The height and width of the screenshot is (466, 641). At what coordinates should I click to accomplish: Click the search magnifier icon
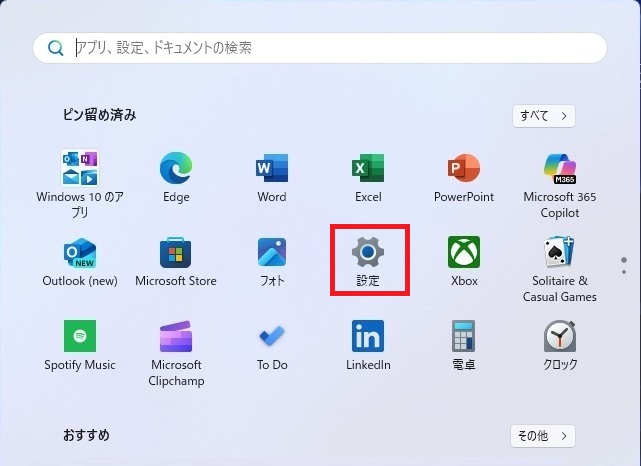coord(55,48)
